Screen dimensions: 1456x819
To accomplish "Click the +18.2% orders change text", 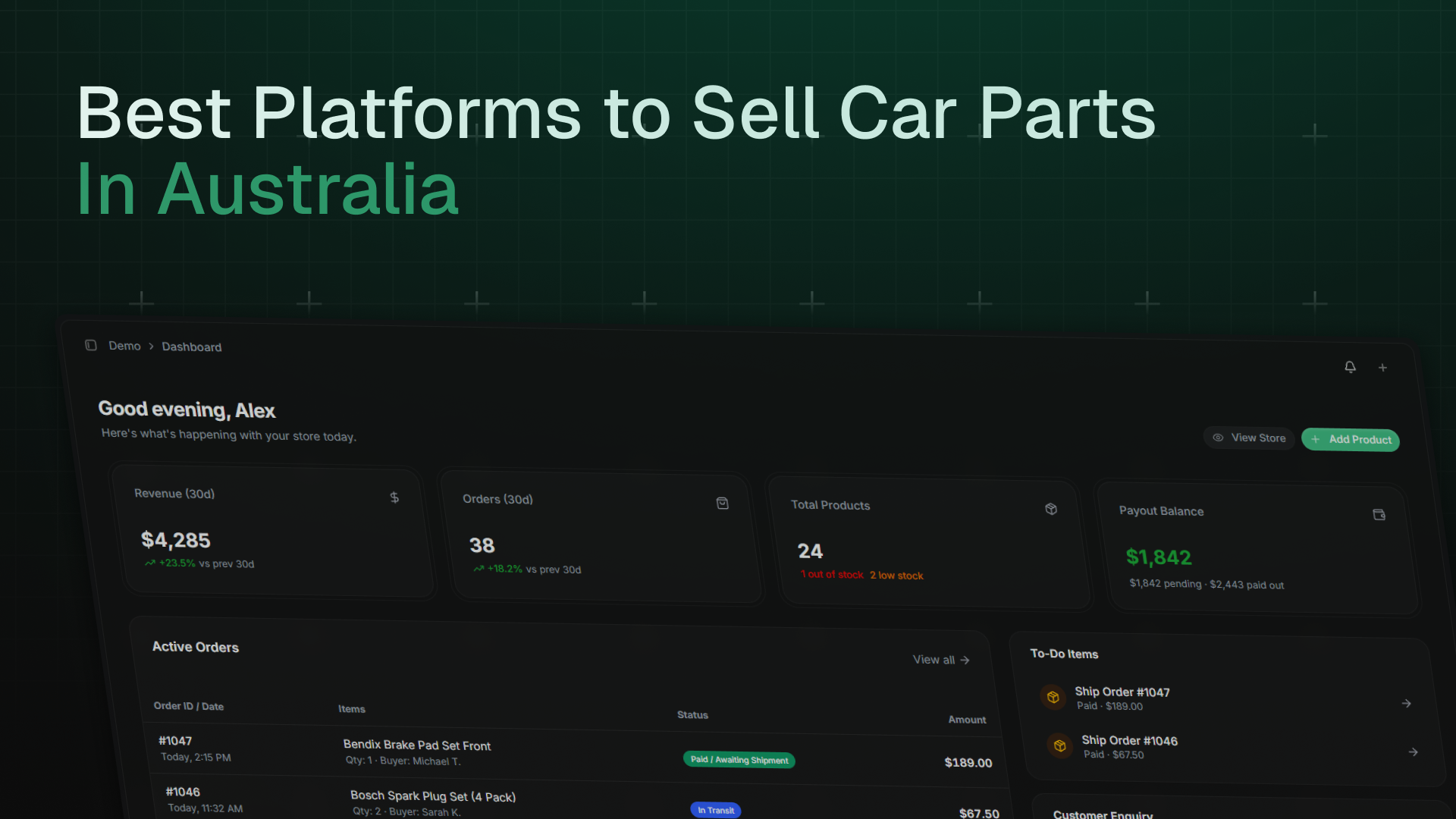I will point(505,569).
